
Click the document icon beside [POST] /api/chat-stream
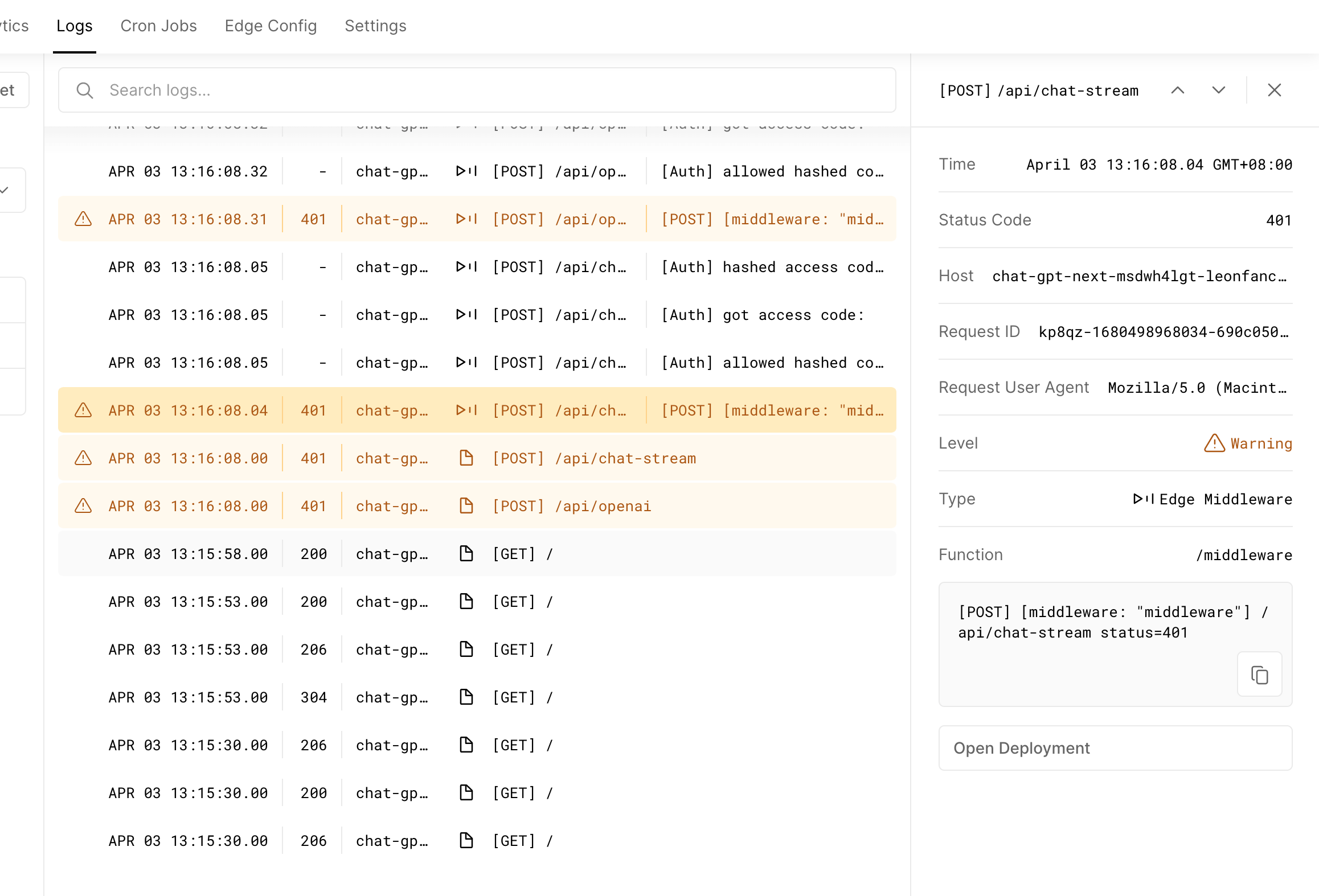pyautogui.click(x=467, y=458)
